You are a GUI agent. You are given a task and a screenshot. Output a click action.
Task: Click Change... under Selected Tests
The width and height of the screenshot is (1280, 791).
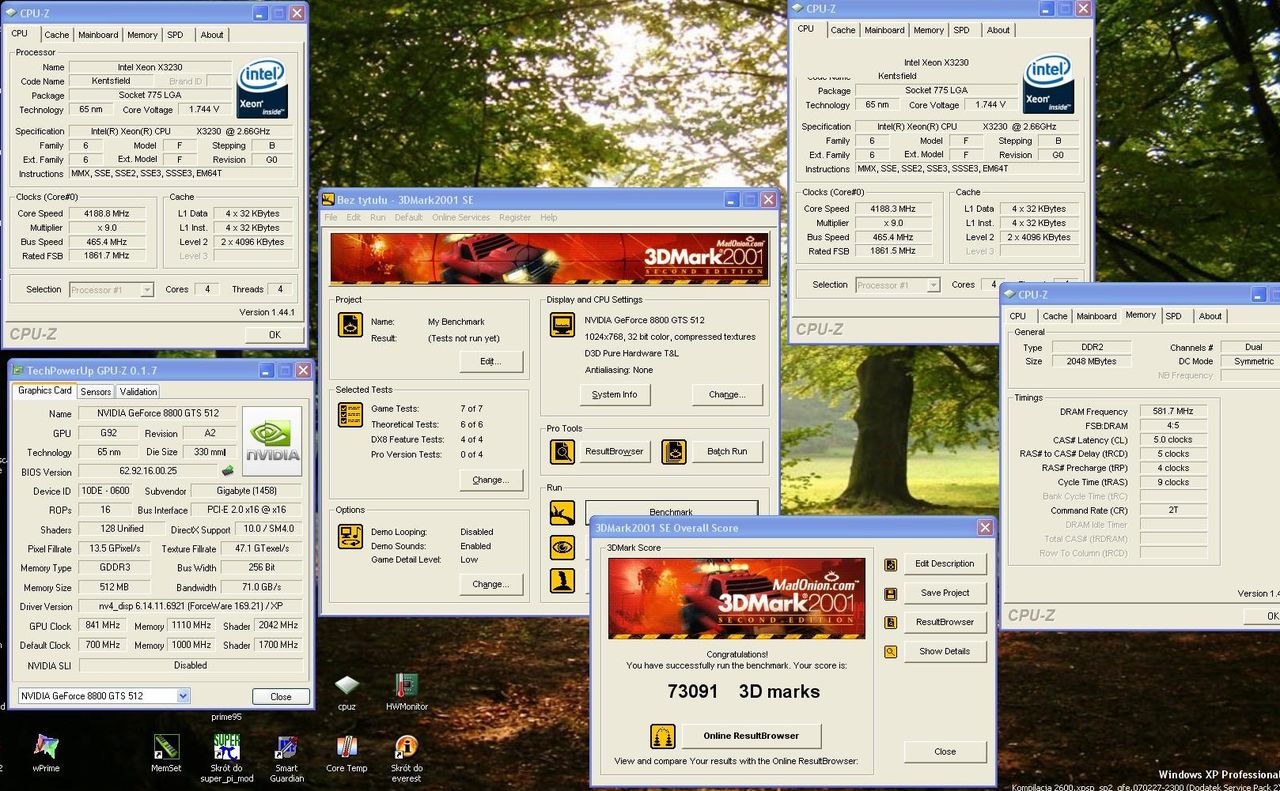click(491, 480)
